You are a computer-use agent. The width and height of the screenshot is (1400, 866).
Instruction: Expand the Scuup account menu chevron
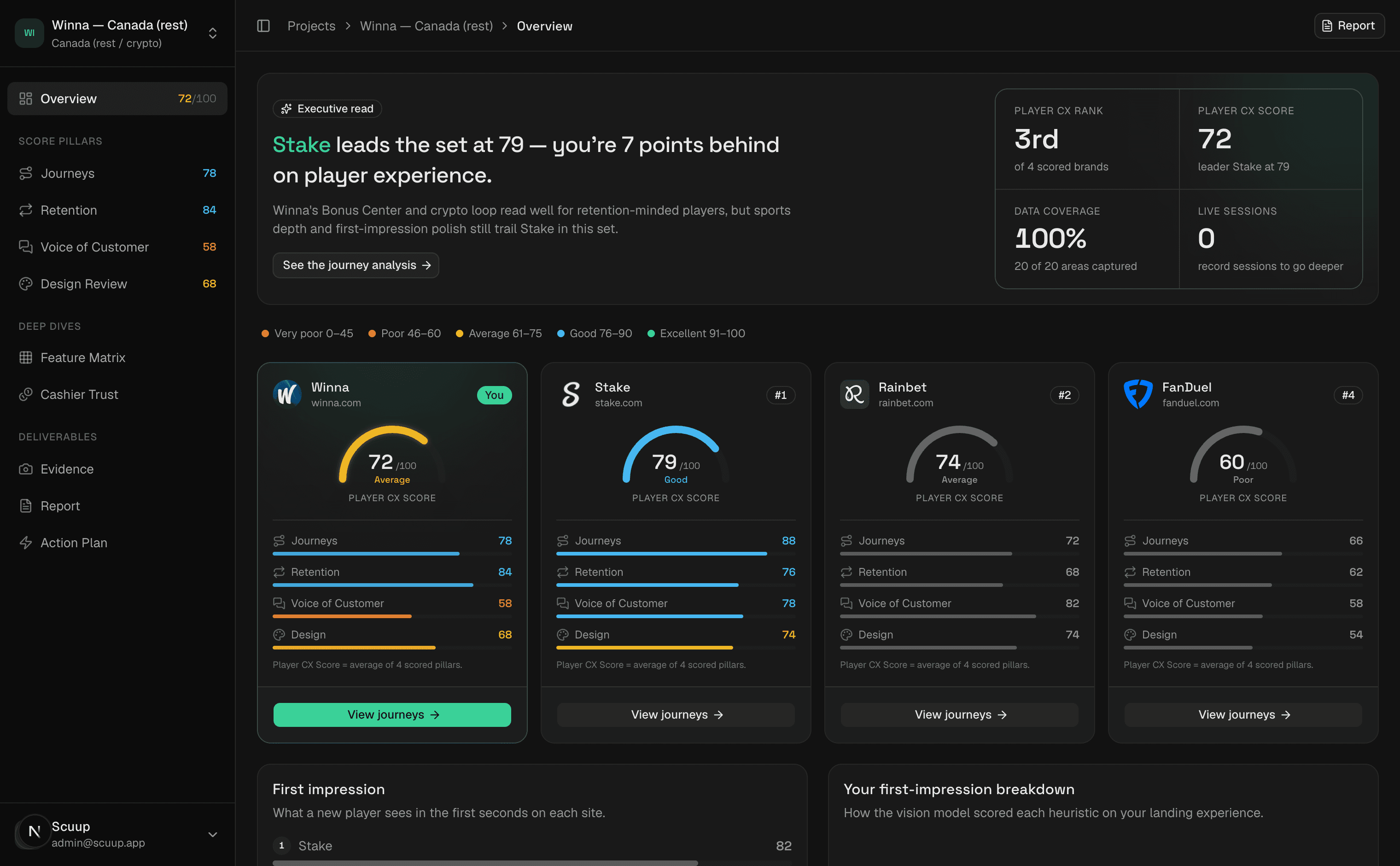coord(212,835)
